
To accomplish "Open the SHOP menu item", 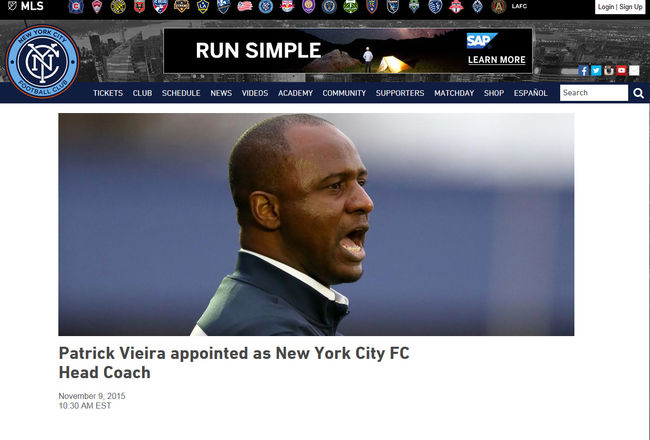I will [494, 93].
